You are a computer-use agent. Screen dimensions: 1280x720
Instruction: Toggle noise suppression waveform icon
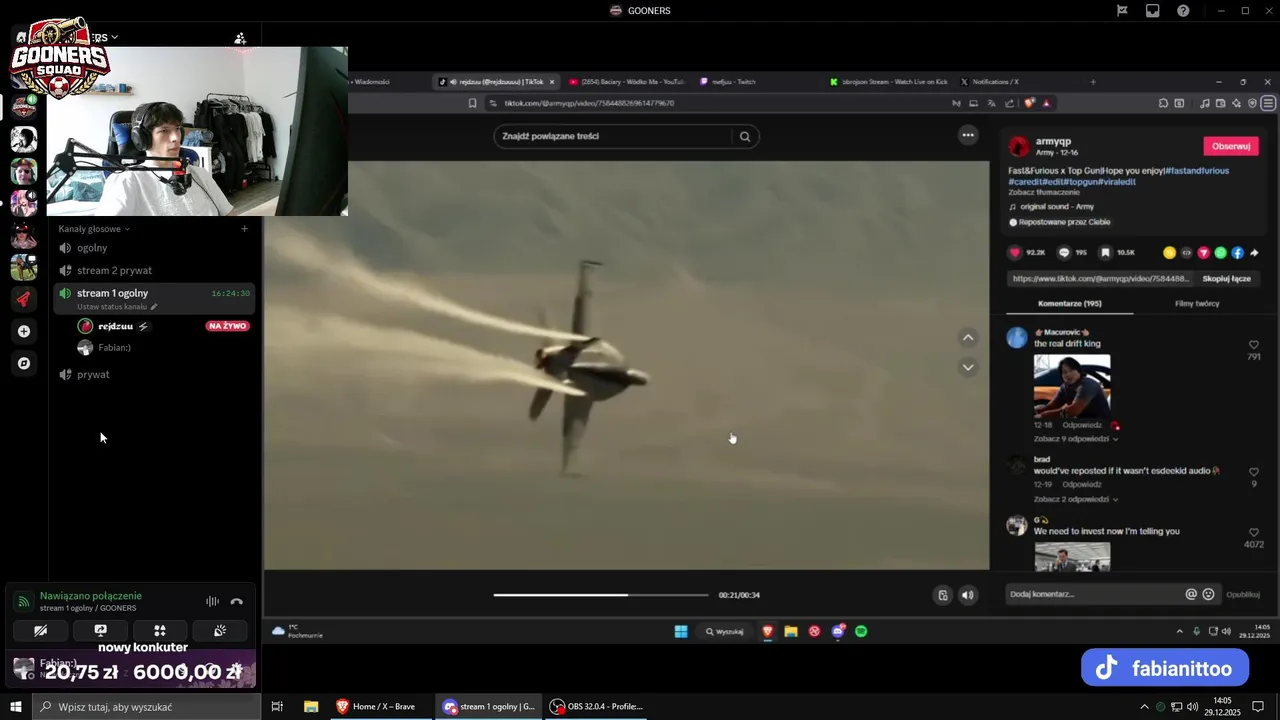click(x=212, y=601)
